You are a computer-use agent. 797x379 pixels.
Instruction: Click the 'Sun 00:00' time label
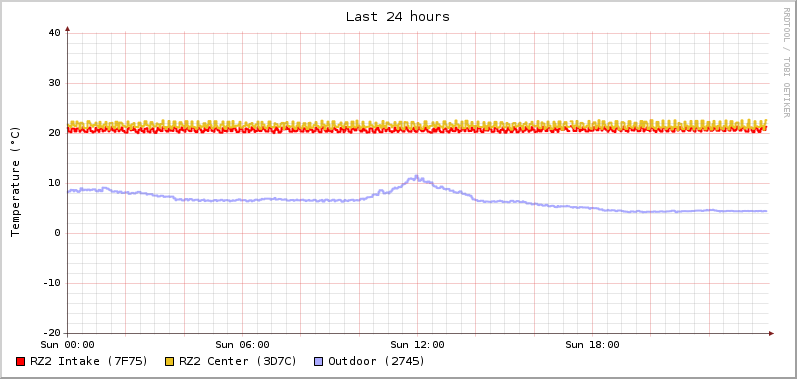(x=68, y=344)
